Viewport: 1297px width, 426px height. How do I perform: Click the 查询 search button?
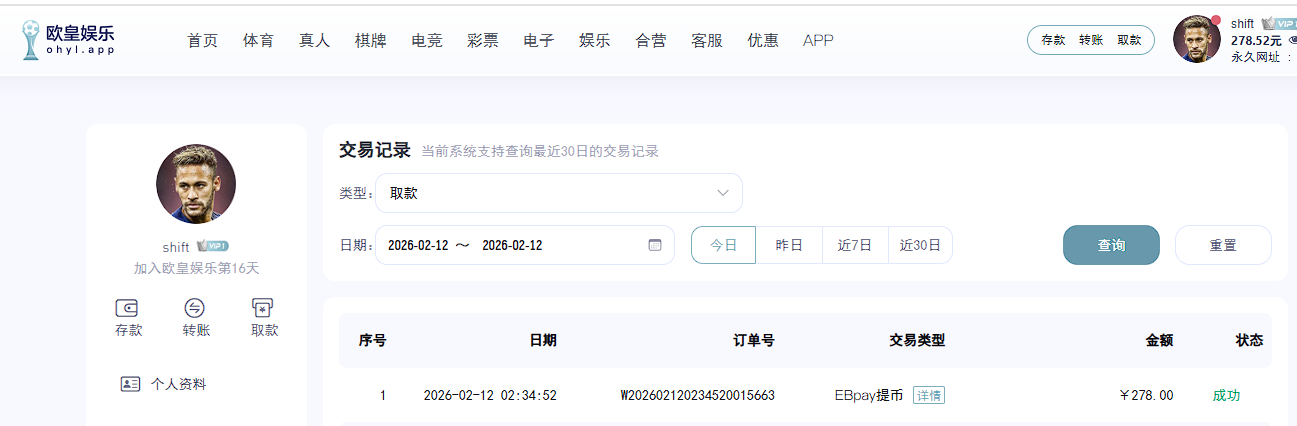[x=1111, y=245]
